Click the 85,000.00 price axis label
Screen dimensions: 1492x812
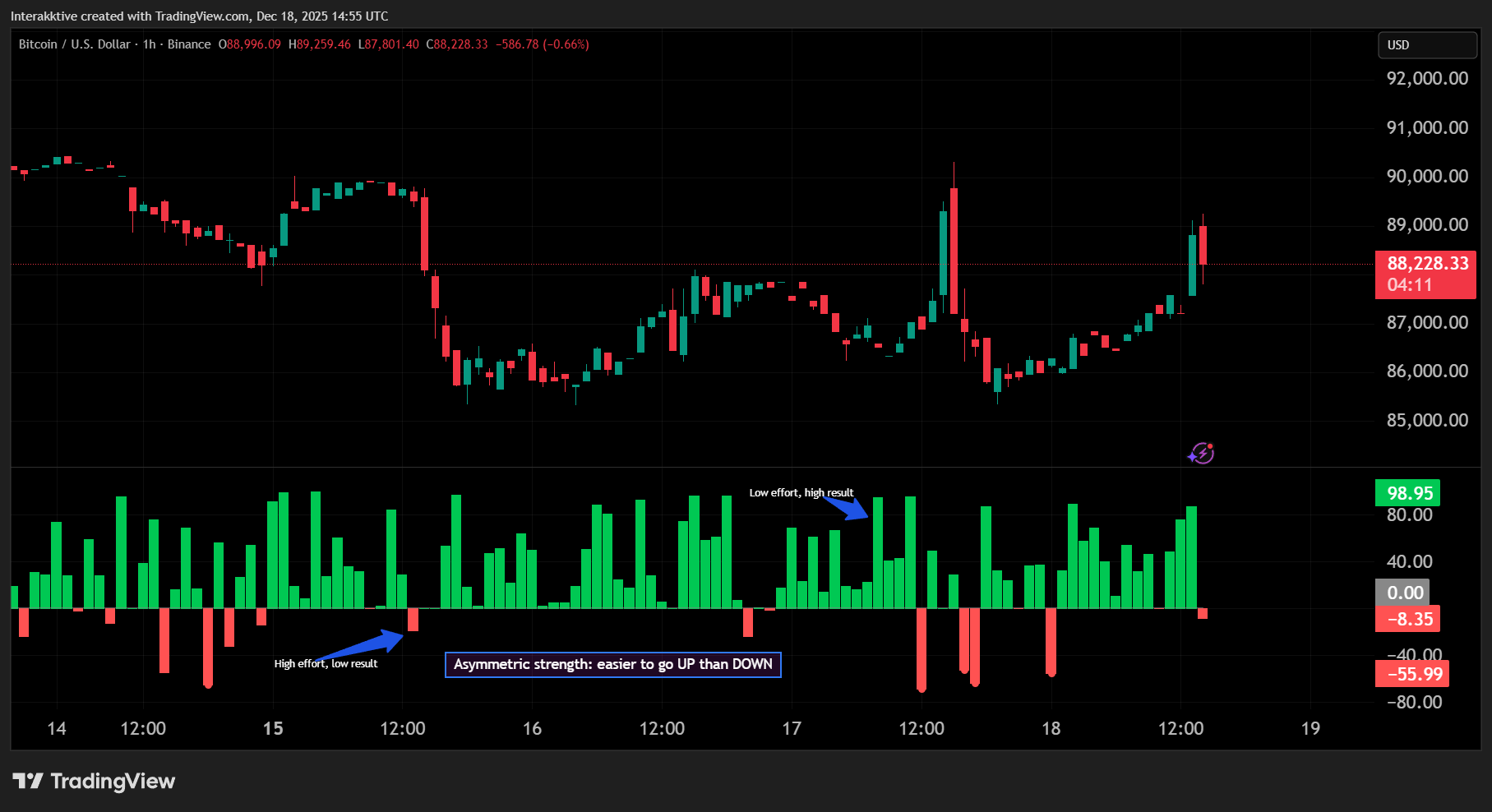coord(1427,420)
